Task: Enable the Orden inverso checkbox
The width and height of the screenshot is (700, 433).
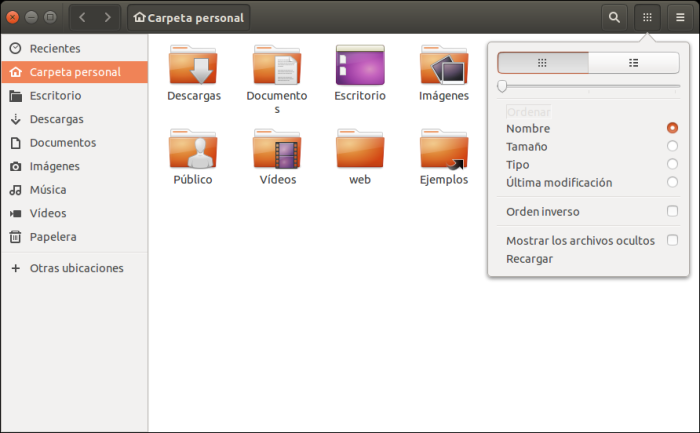Action: click(x=672, y=212)
